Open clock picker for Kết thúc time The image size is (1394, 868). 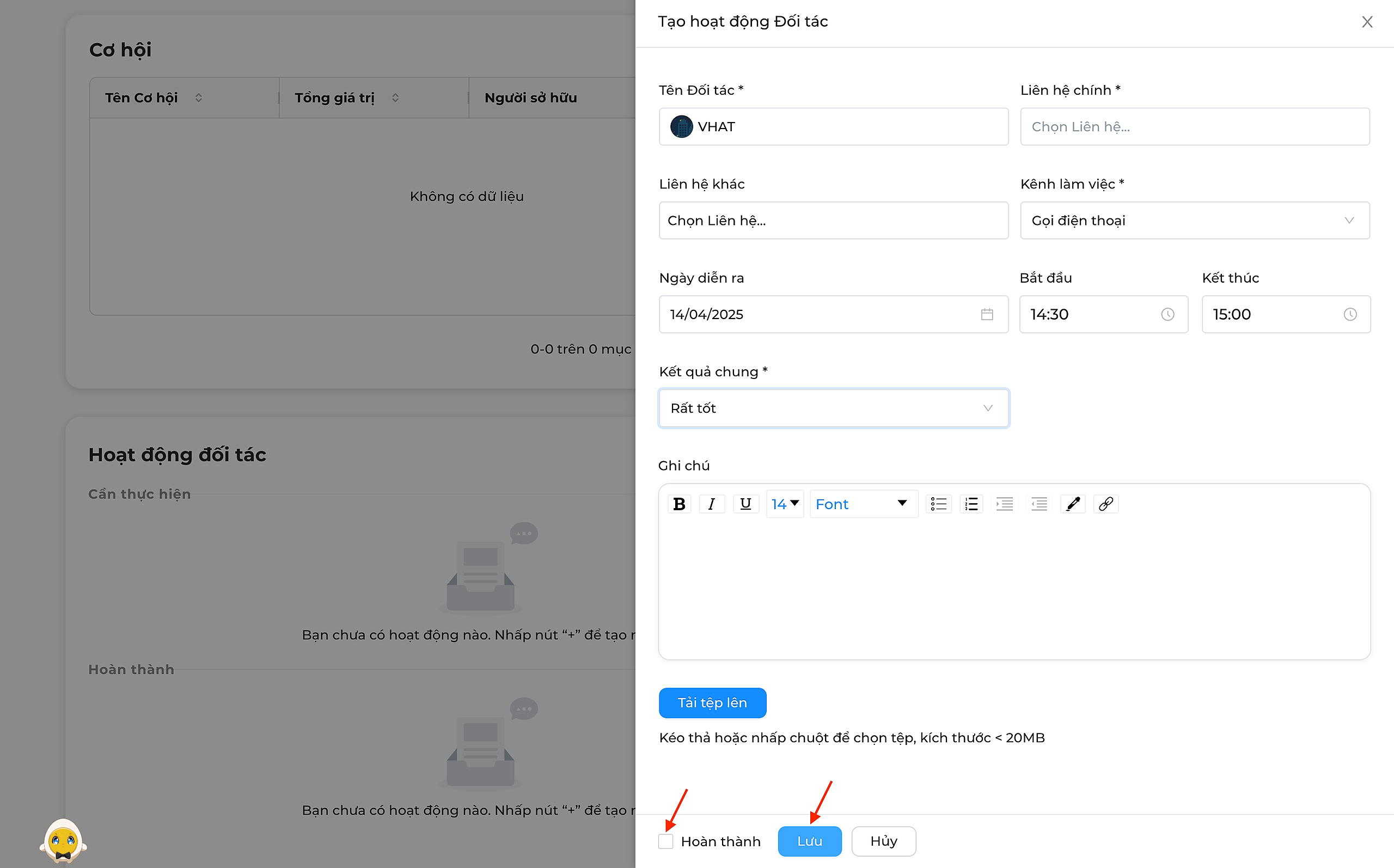coord(1350,314)
